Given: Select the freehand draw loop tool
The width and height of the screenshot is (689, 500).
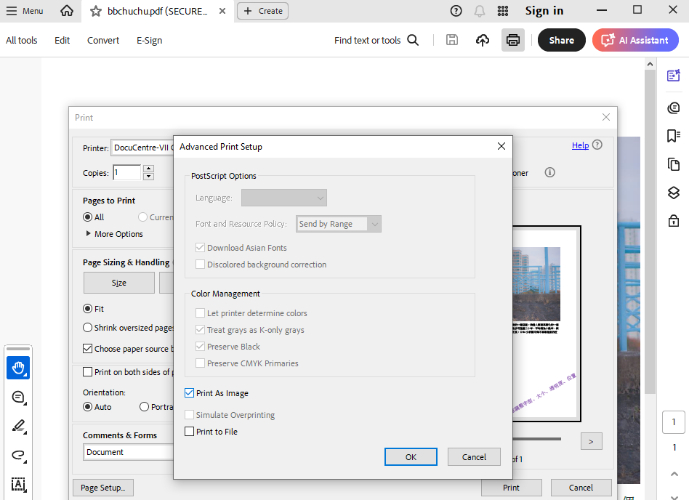Looking at the screenshot, I should 18,455.
